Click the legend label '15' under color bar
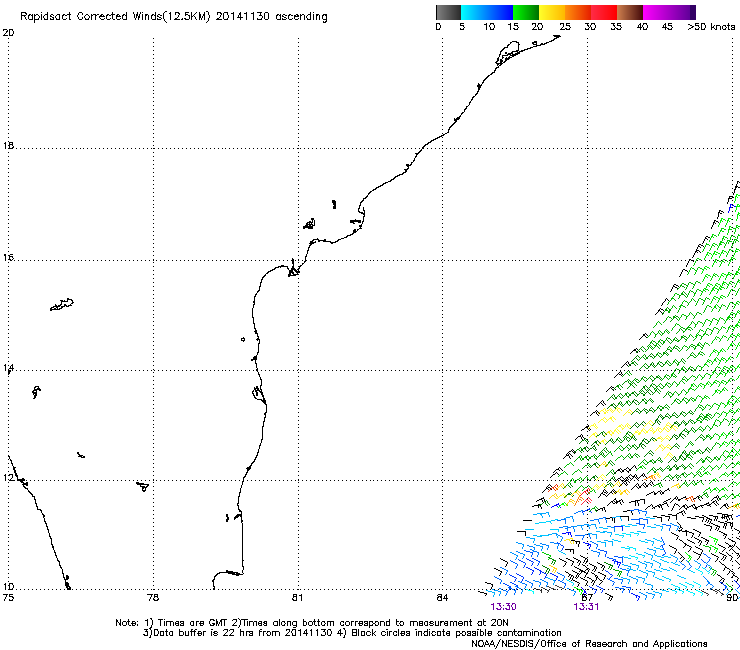740x650 pixels. coord(513,27)
